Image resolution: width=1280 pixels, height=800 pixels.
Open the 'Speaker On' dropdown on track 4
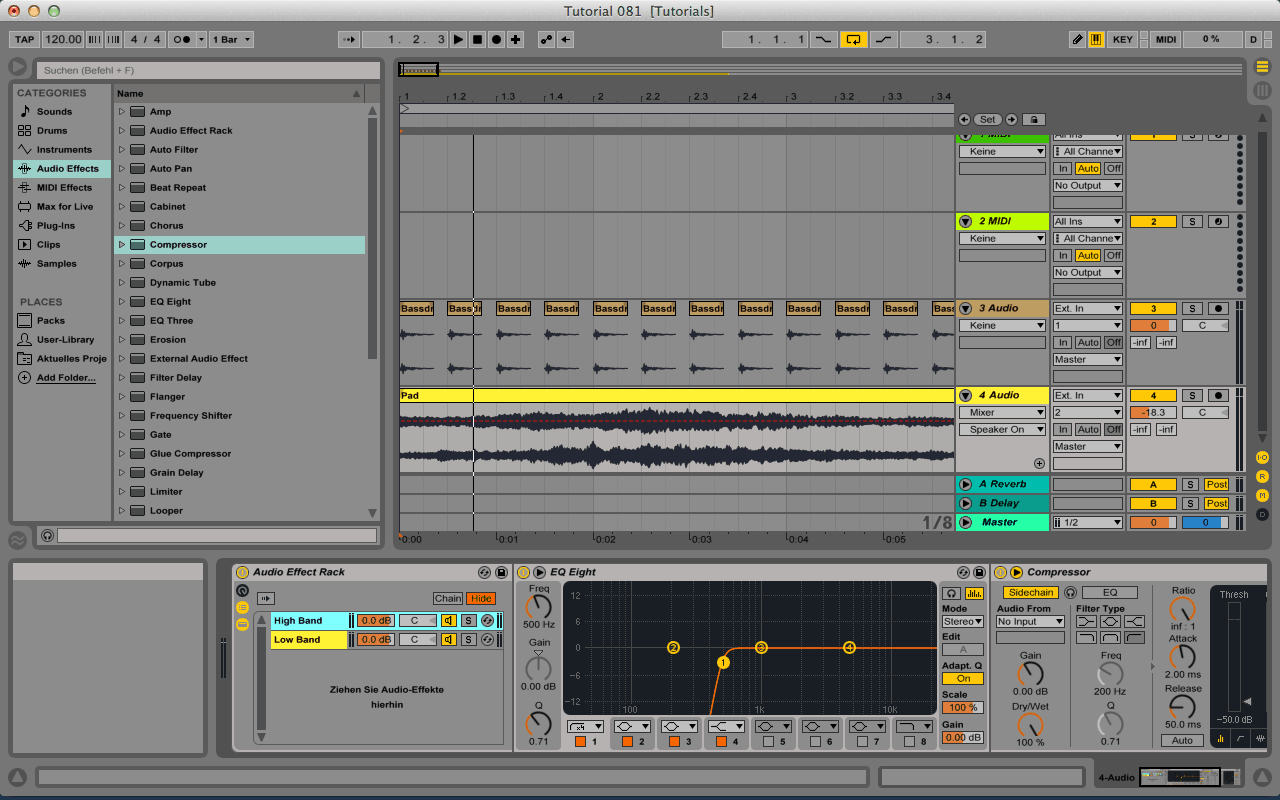(1002, 430)
